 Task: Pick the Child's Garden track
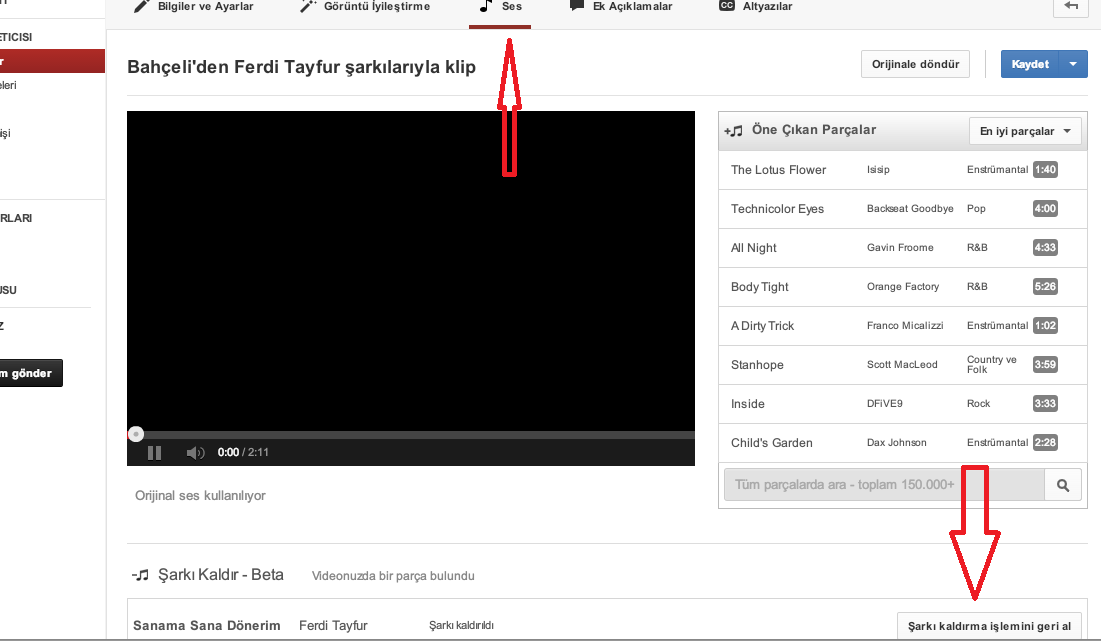click(772, 443)
